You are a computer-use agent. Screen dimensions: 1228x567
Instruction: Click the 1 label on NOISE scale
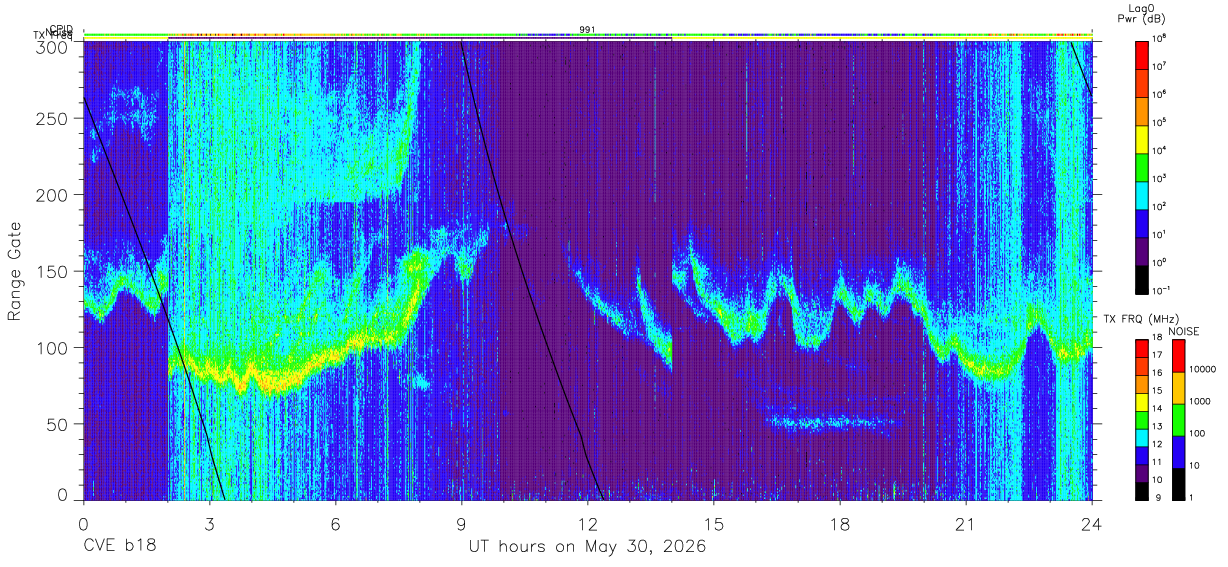pos(1192,497)
